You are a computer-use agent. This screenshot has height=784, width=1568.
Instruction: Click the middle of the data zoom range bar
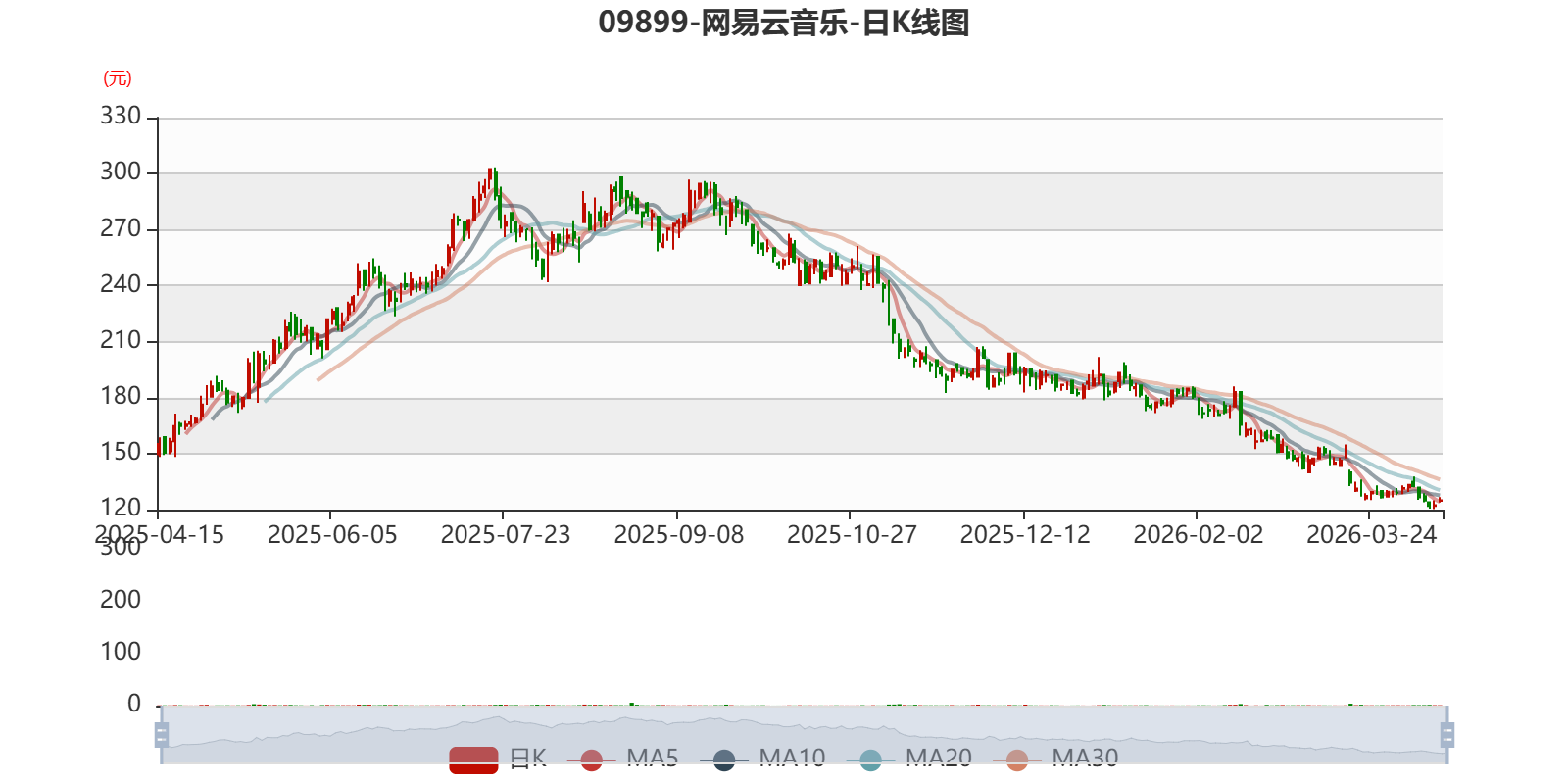coord(804,734)
